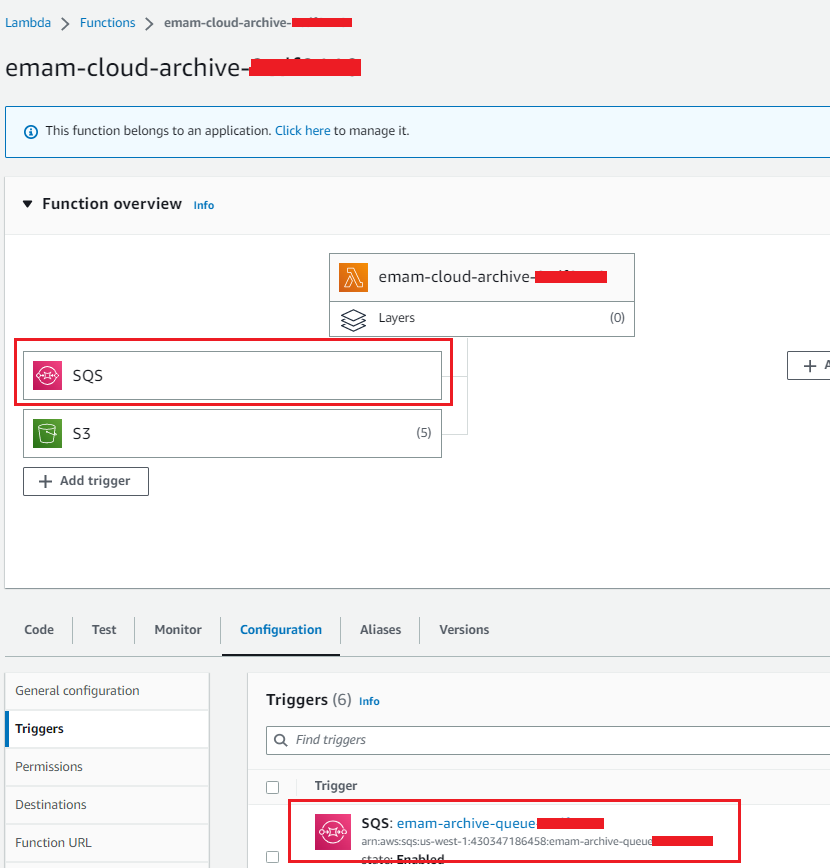Open the Versions tab
This screenshot has height=868, width=830.
pos(464,630)
